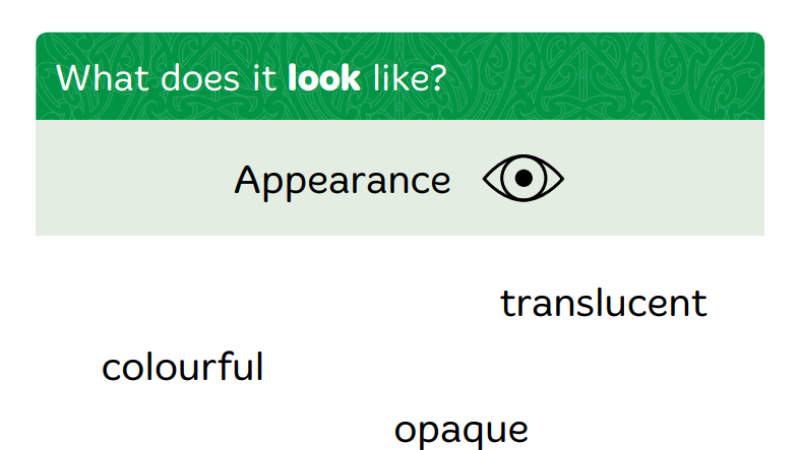Click the empty pale green area left of Appearance

pos(133,178)
